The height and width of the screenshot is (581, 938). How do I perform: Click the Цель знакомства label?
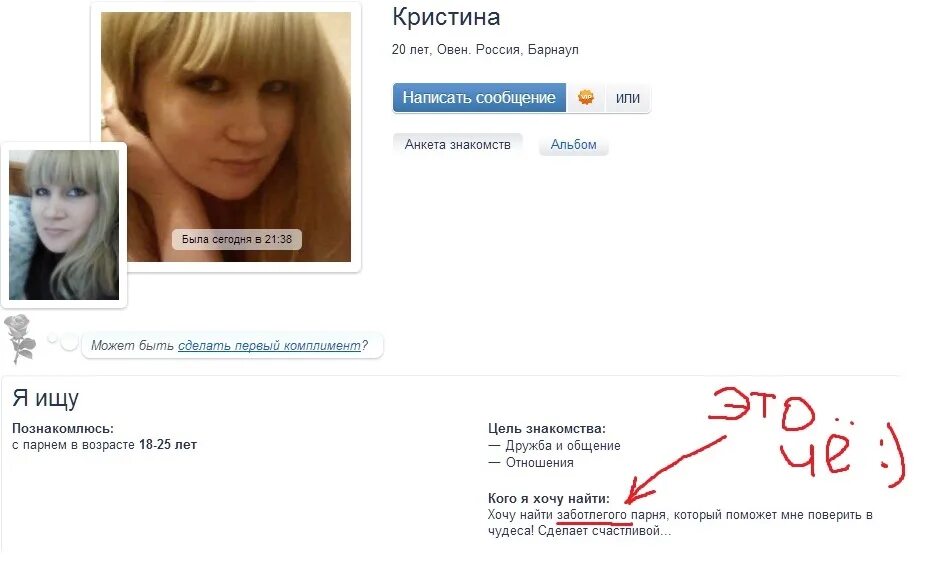coord(547,428)
